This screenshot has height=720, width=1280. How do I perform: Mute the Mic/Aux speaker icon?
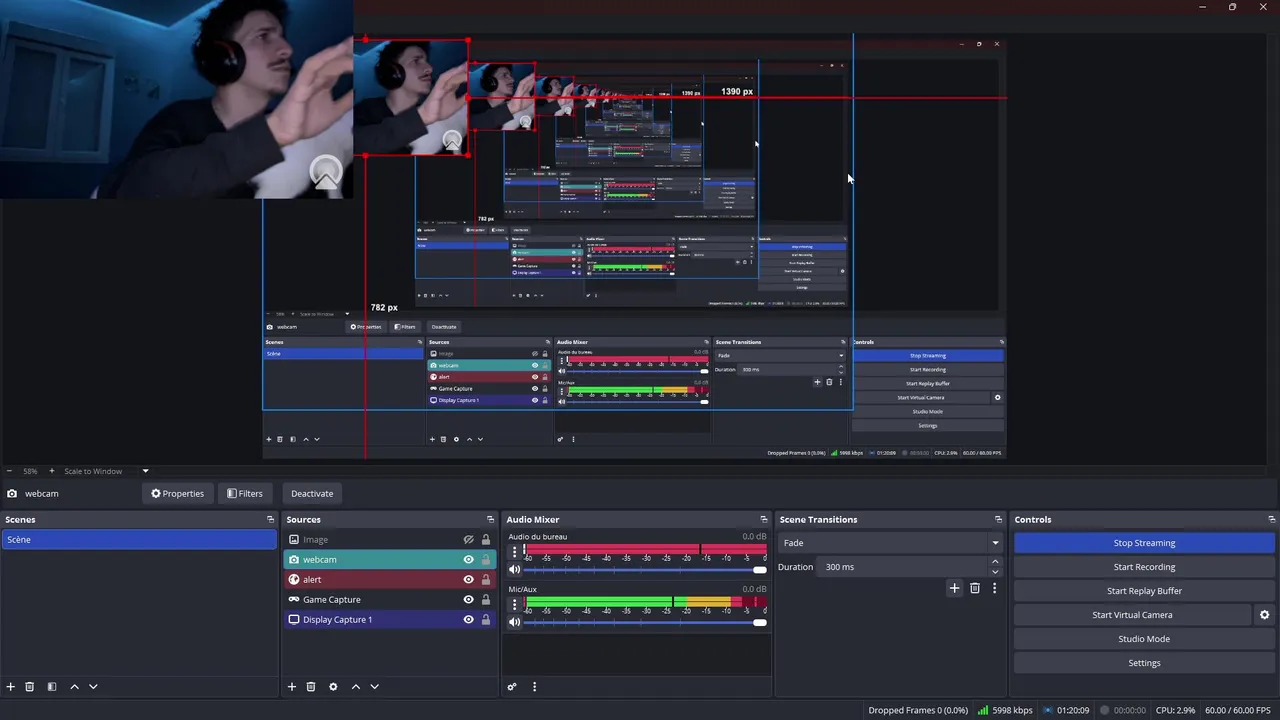515,622
